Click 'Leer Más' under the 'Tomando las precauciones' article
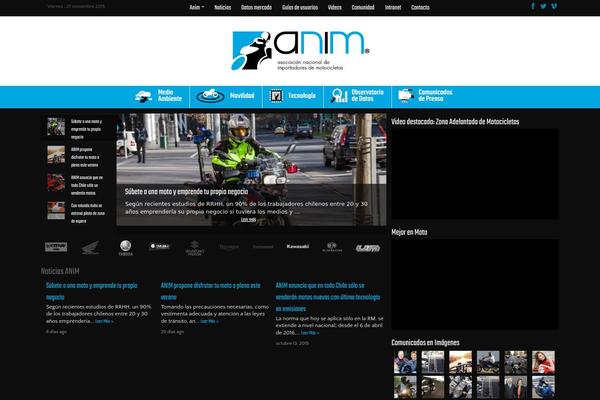The width and height of the screenshot is (600, 400). [209, 322]
